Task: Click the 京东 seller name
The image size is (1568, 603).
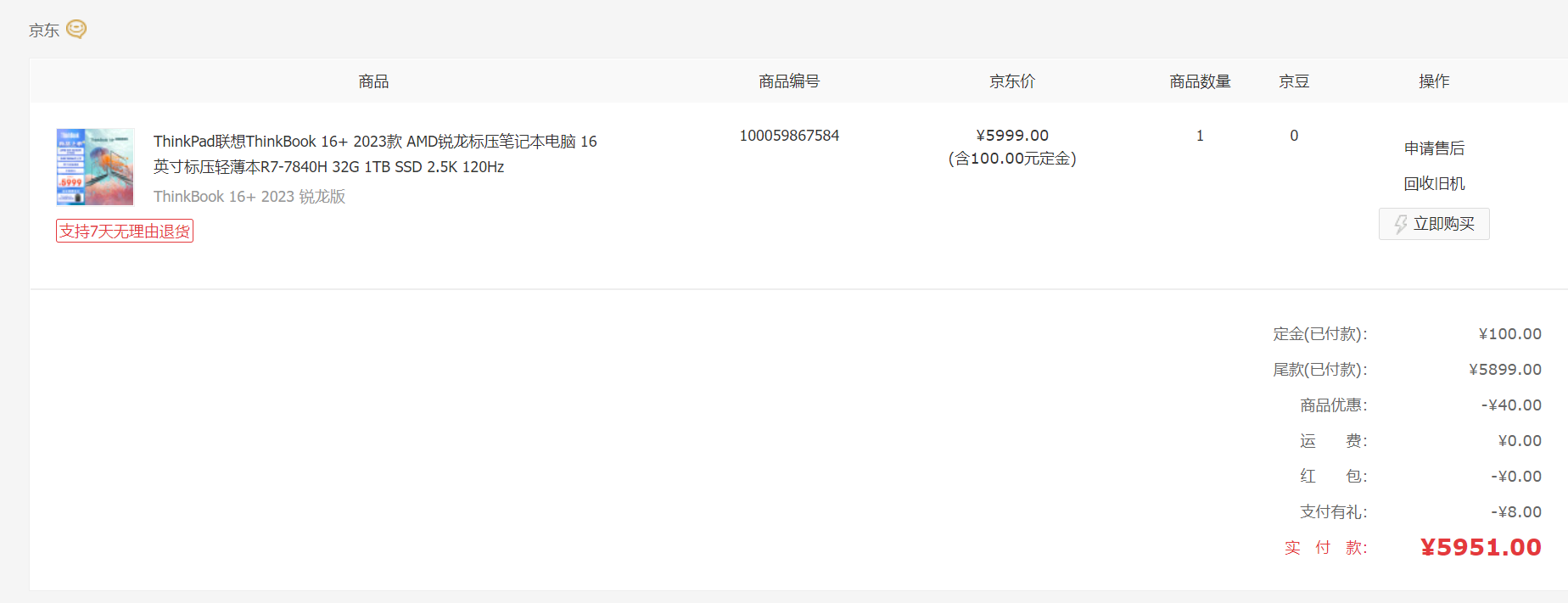Action: 44,31
